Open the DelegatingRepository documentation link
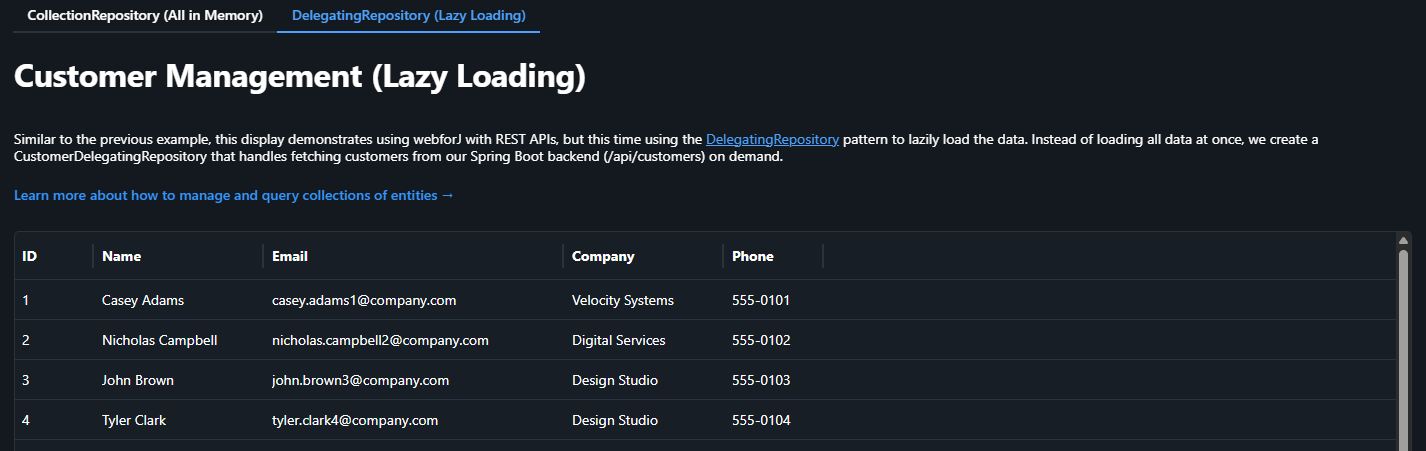This screenshot has height=451, width=1426. pyautogui.click(x=772, y=140)
